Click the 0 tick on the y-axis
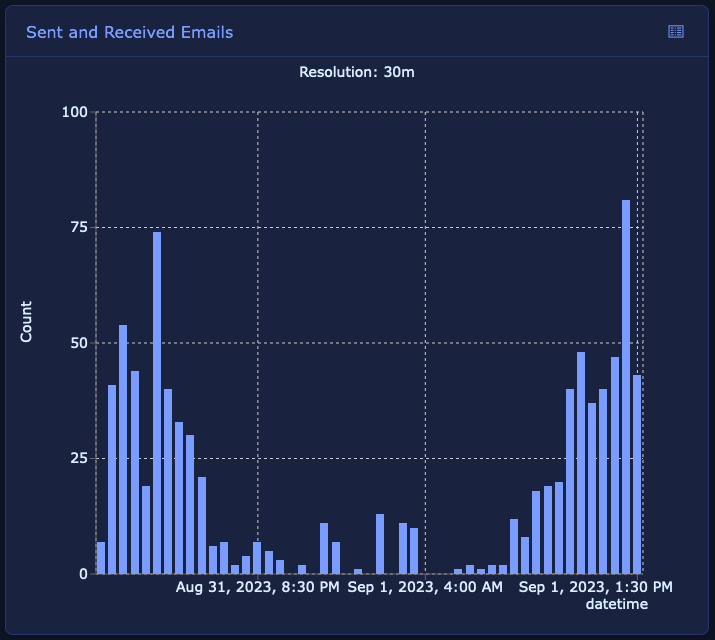The height and width of the screenshot is (640, 715). tap(83, 574)
